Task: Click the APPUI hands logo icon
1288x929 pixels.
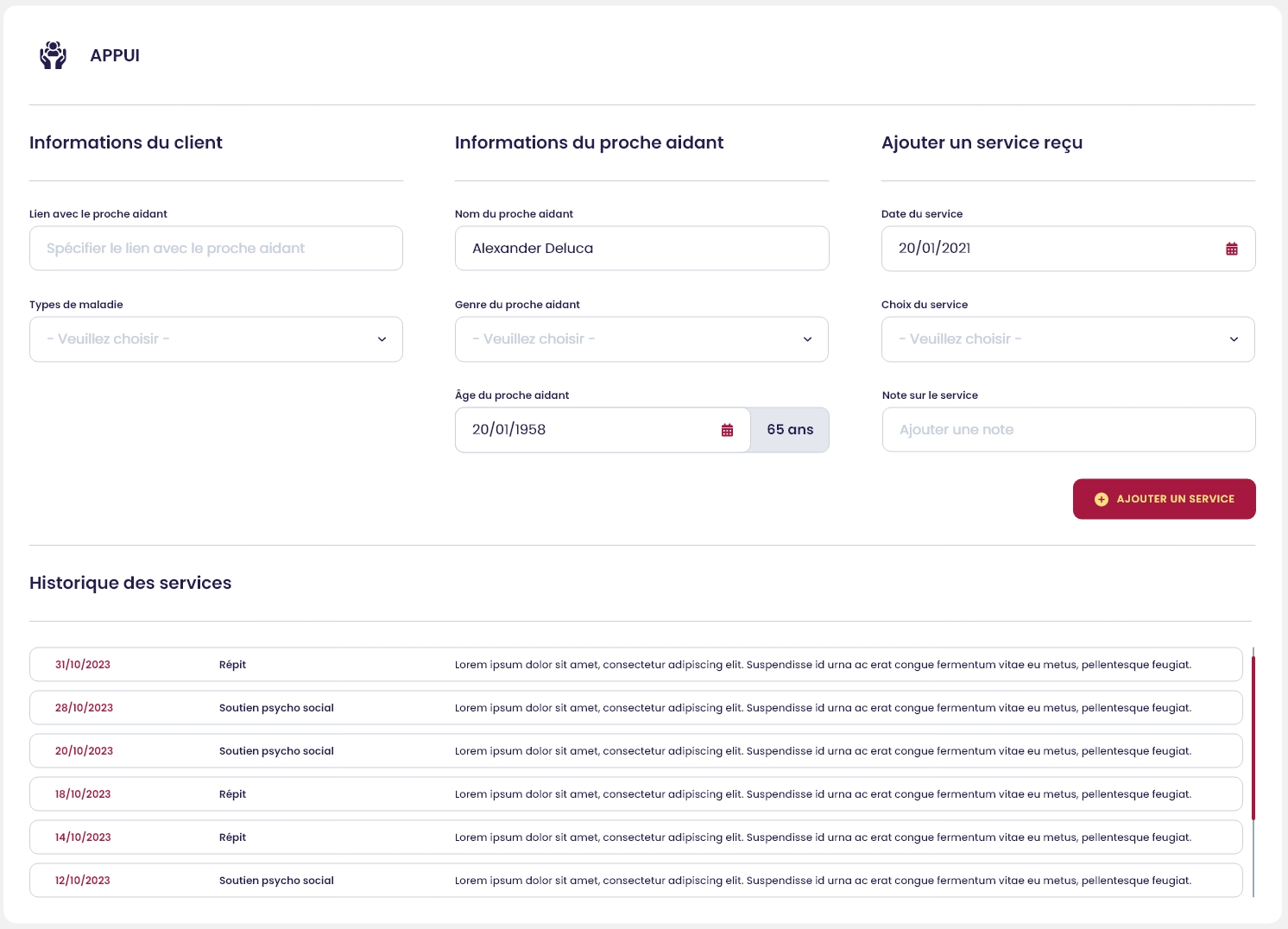Action: click(53, 55)
